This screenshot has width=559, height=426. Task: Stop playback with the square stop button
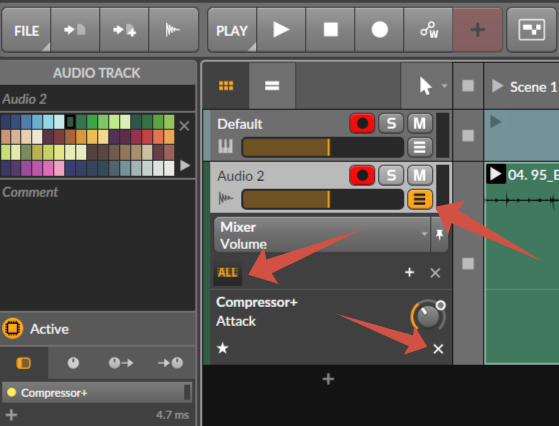330,30
